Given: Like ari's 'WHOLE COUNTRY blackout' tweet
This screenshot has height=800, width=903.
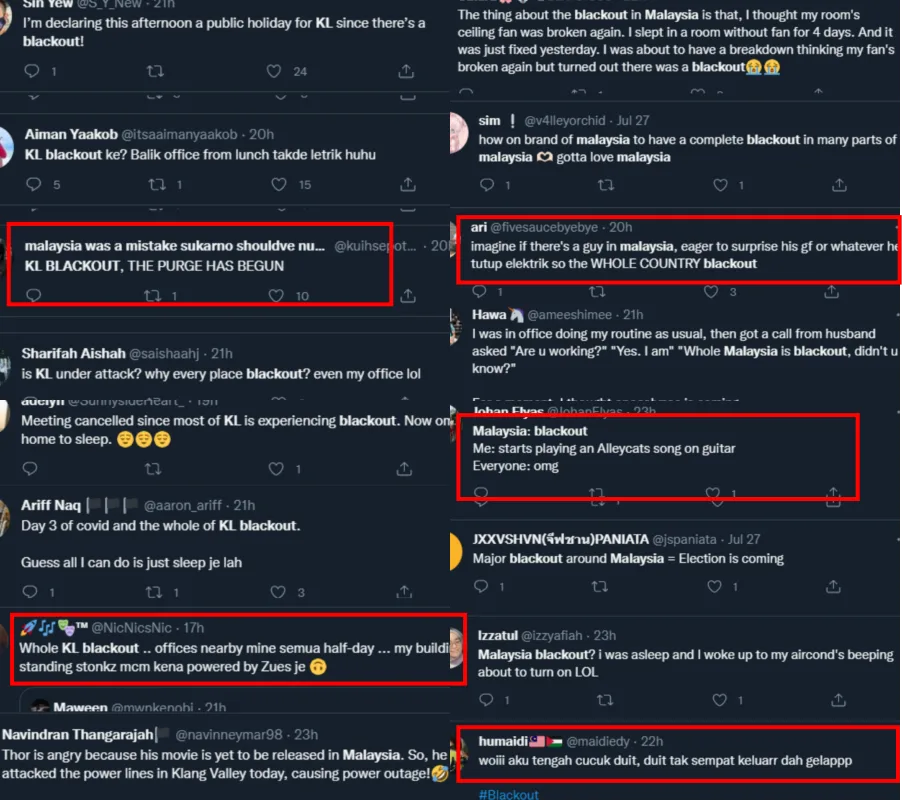Looking at the screenshot, I should pos(711,292).
